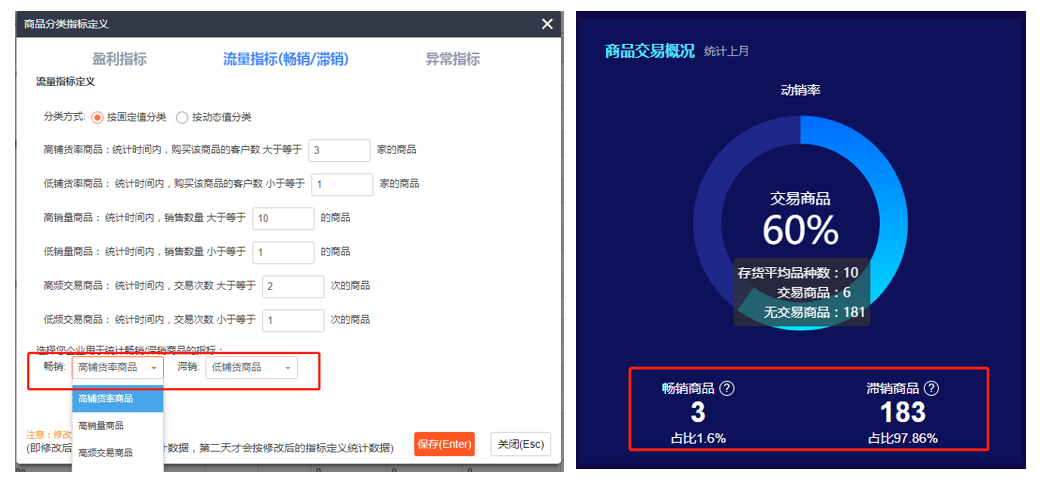Click help icon next to 畅销商品
The image size is (1043, 484).
click(x=727, y=389)
